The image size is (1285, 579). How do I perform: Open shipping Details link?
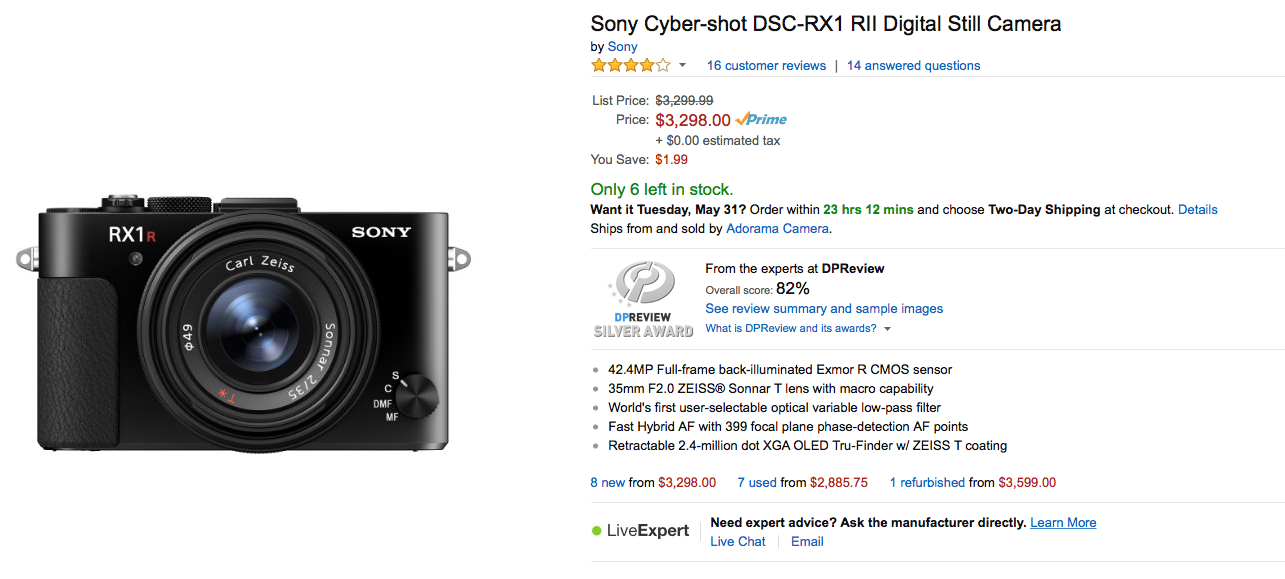click(1198, 210)
